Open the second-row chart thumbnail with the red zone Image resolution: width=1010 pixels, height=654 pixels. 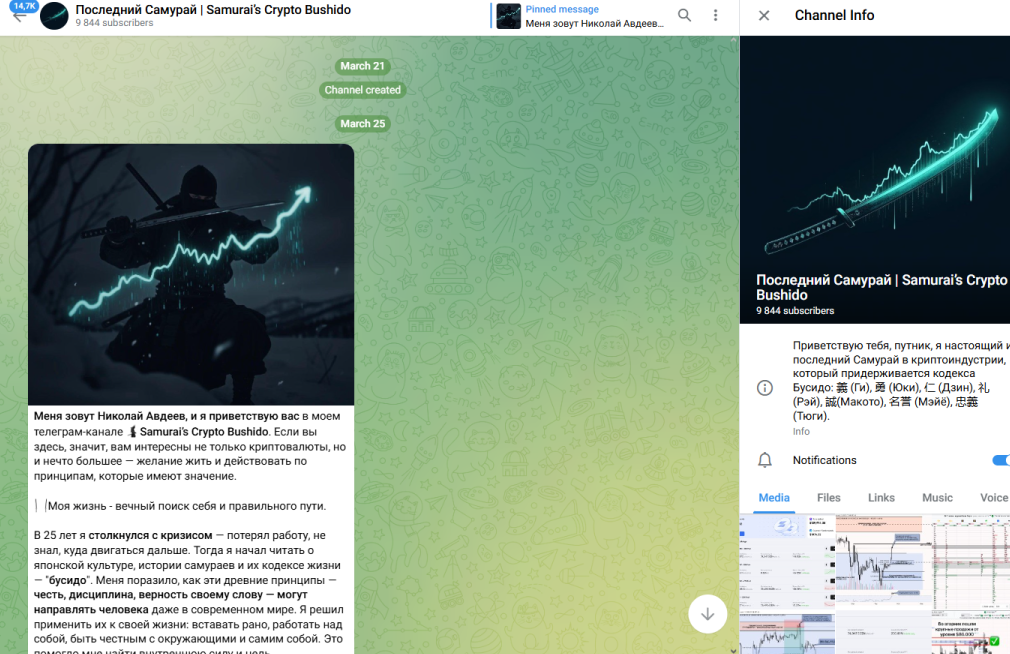click(x=787, y=633)
